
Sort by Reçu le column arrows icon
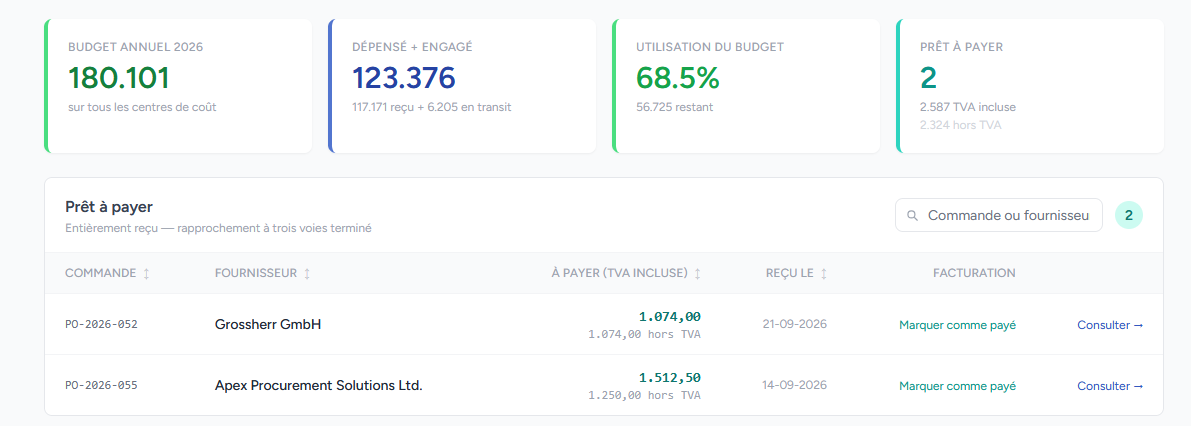(x=823, y=273)
